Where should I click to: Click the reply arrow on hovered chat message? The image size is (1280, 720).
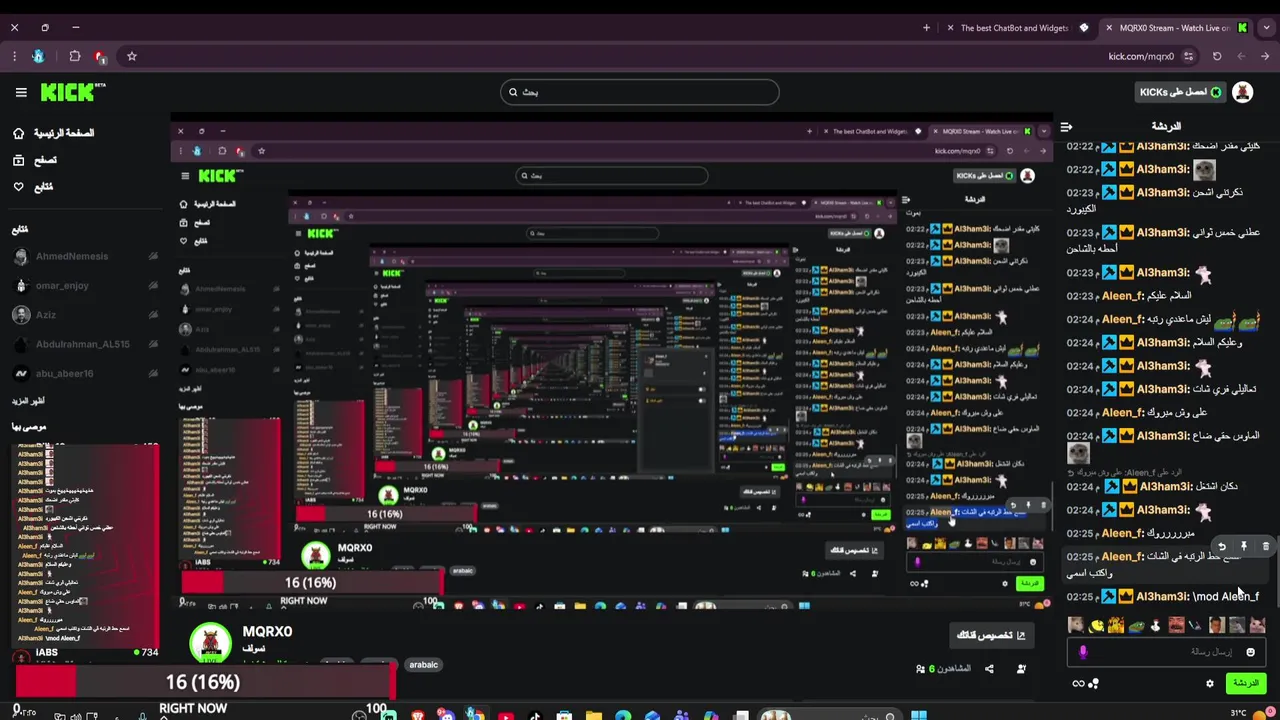pyautogui.click(x=1221, y=547)
